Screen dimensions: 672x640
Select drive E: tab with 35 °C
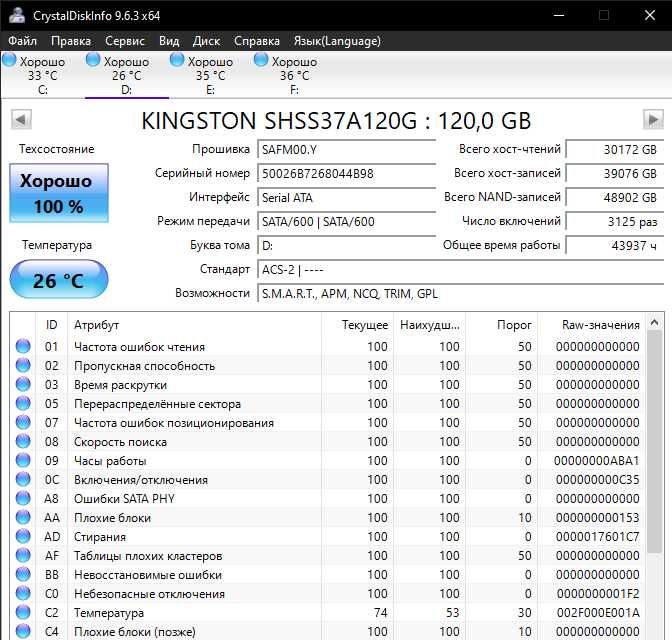click(x=210, y=75)
